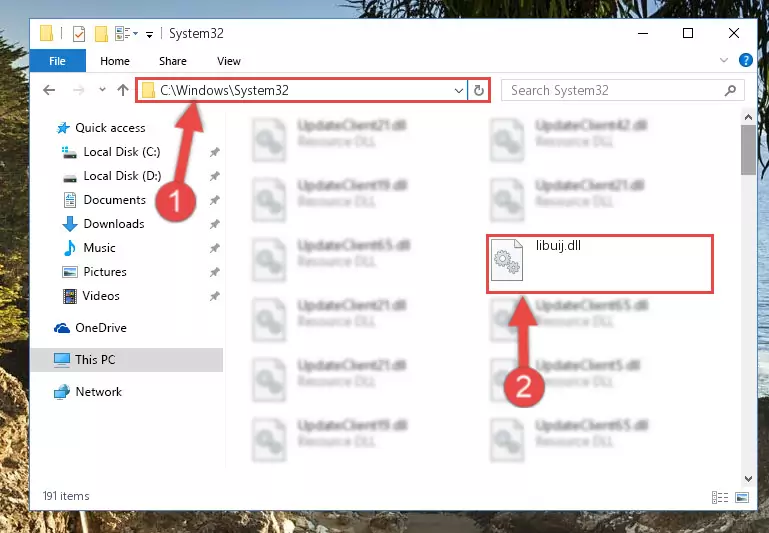Minimize the System32 window
Screen dimensions: 769x533
tap(643, 33)
